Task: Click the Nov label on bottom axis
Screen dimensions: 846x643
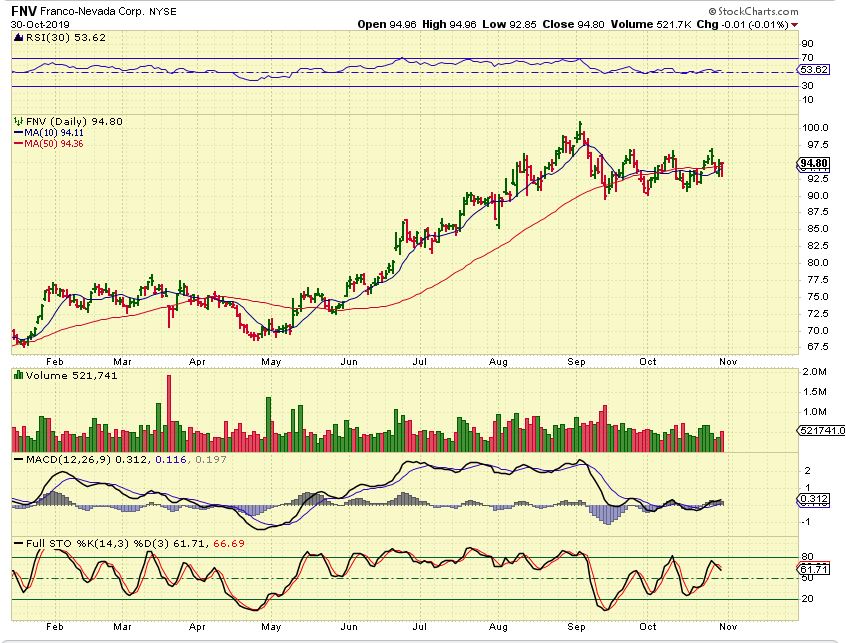Action: [x=728, y=627]
